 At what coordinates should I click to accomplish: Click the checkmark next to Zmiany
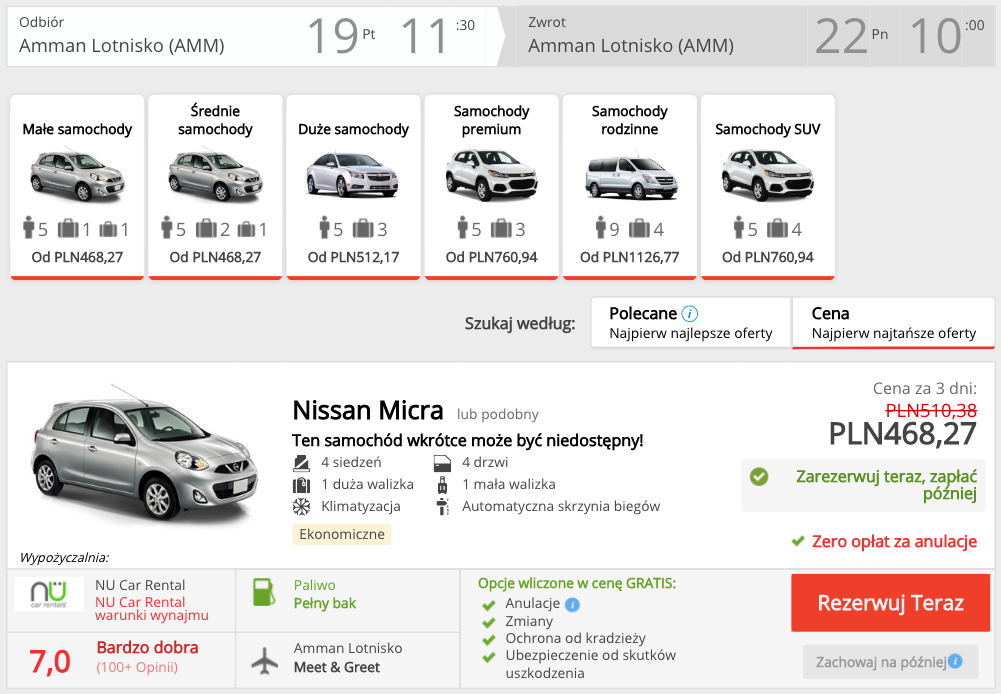pos(489,622)
